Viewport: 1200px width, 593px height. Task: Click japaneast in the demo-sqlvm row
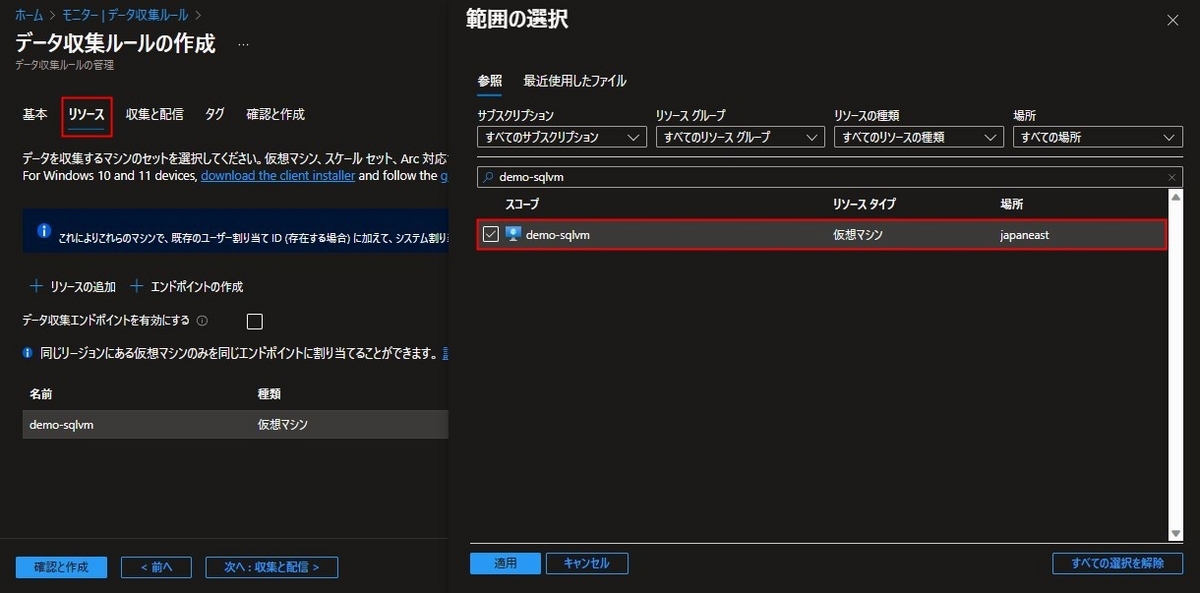pyautogui.click(x=1024, y=235)
